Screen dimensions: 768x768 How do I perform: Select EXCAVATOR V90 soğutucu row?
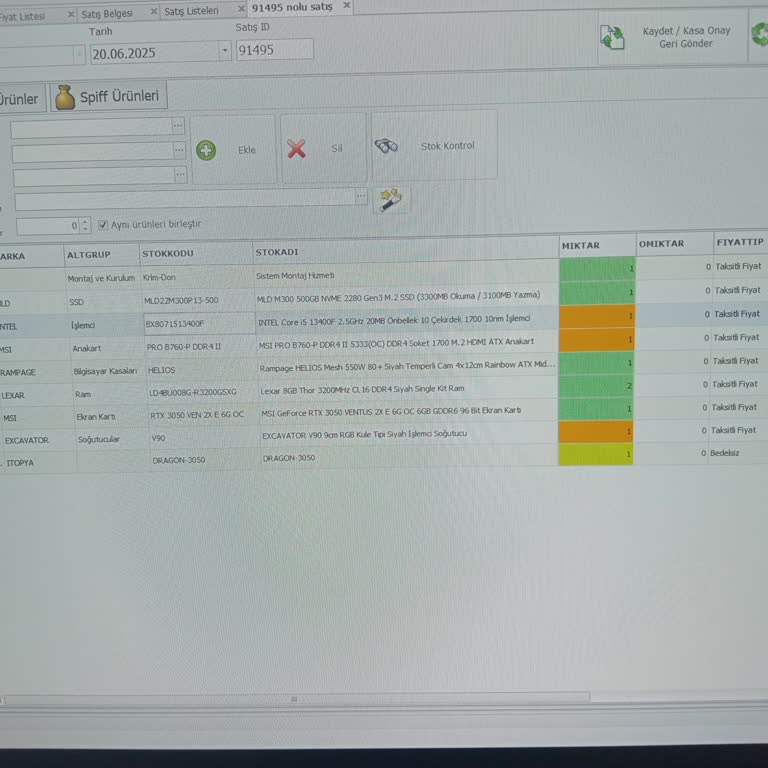(x=384, y=435)
